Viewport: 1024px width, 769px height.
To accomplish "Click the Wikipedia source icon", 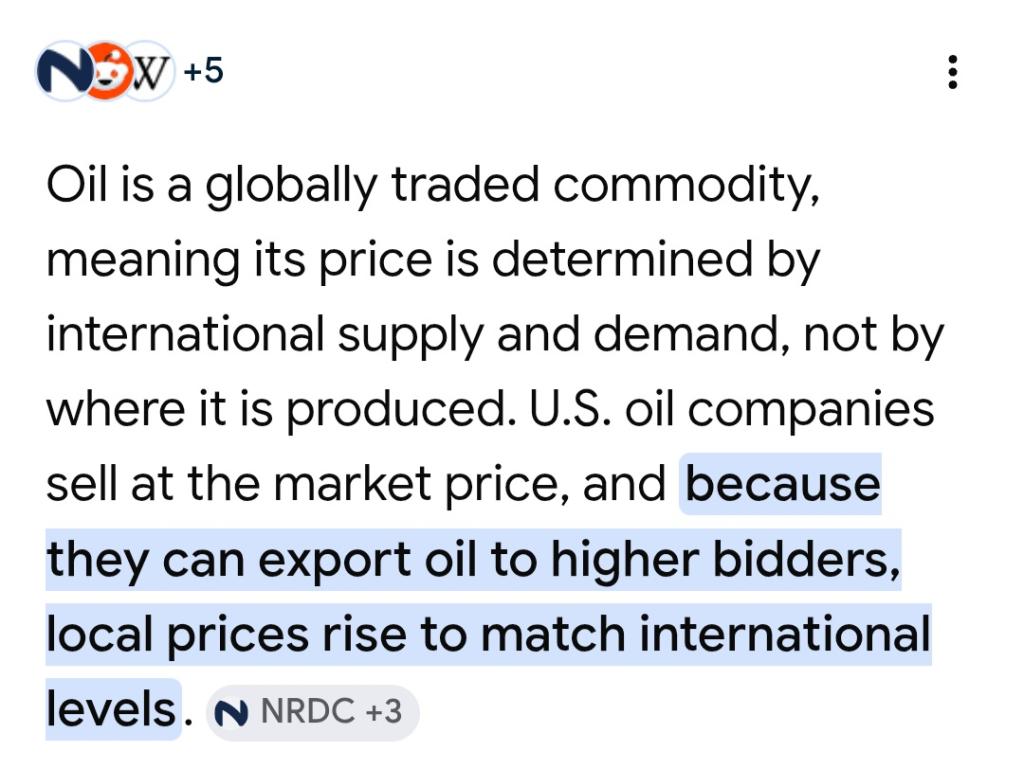I will pos(148,71).
